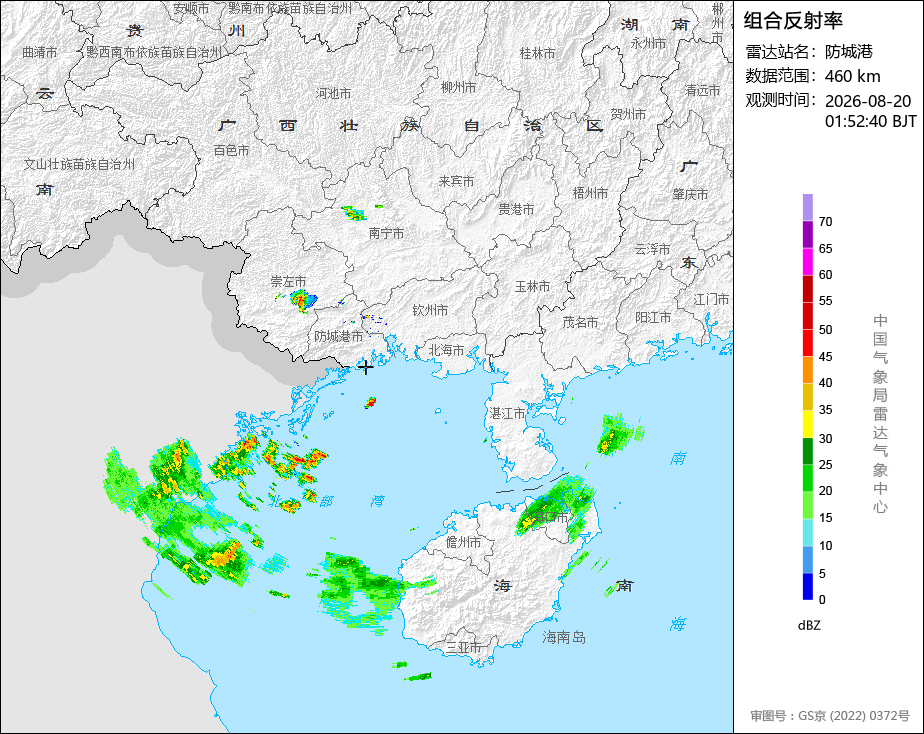Viewport: 924px width, 734px height.
Task: Click the 审图号 GS京 (2022) 0372号 text
Action: [830, 716]
